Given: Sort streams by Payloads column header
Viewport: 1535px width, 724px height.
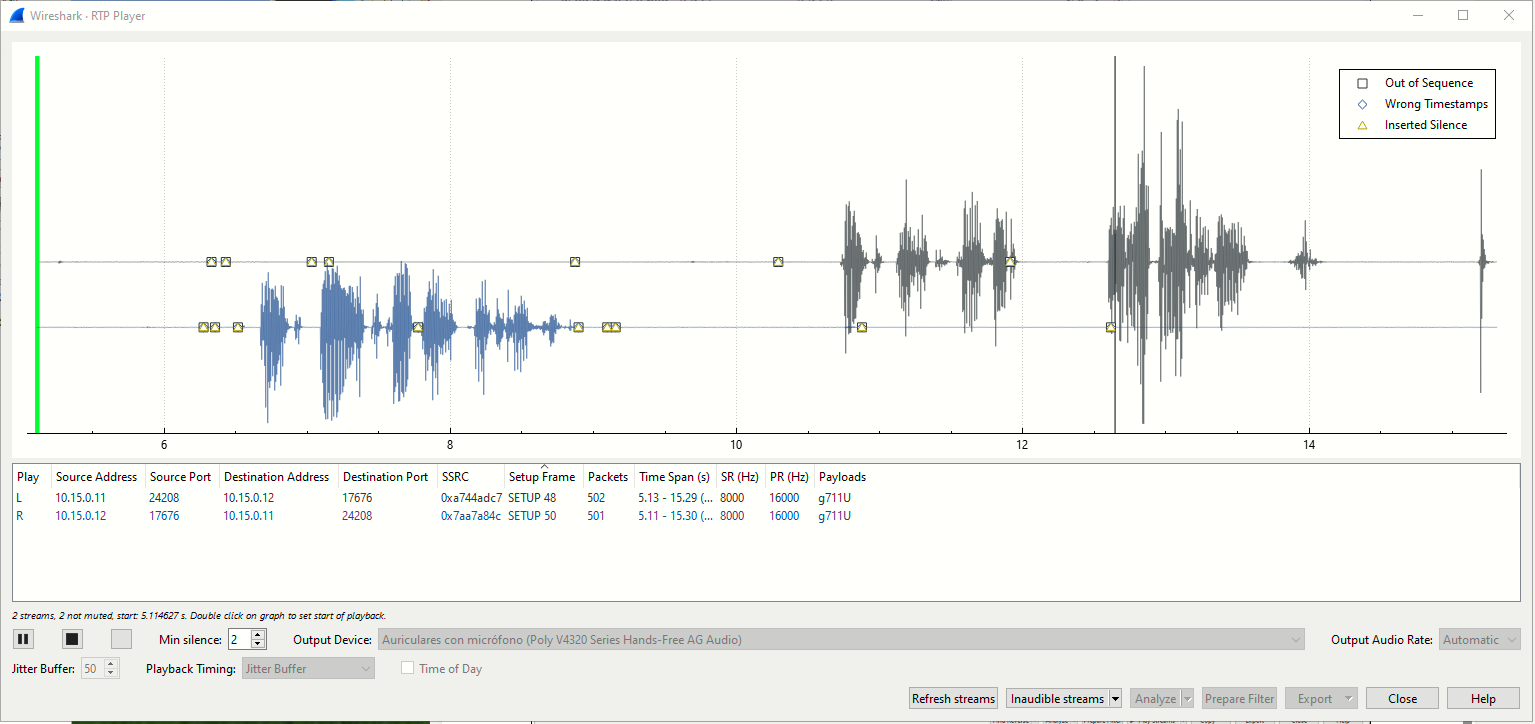Looking at the screenshot, I should tap(842, 477).
